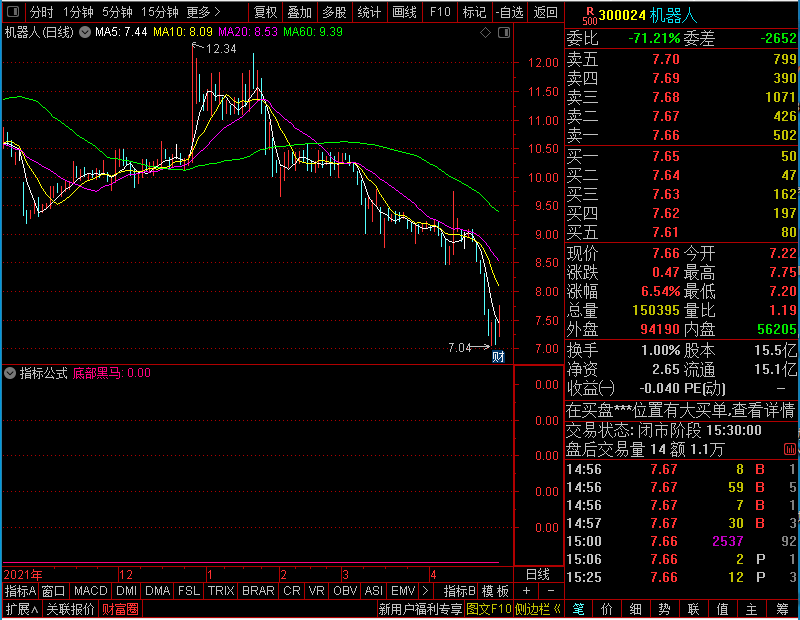
Task: Click the 叠加 overlay button
Action: point(299,12)
